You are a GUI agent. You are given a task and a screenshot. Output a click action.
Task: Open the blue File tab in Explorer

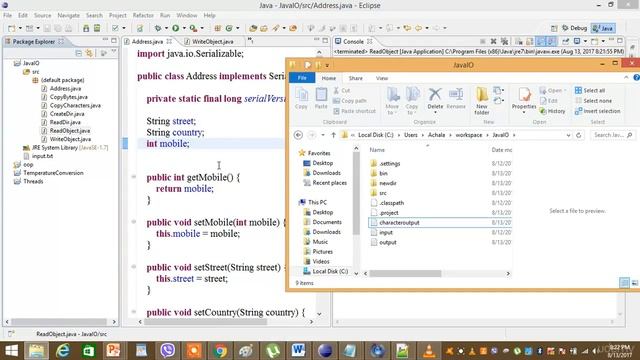pyautogui.click(x=302, y=78)
